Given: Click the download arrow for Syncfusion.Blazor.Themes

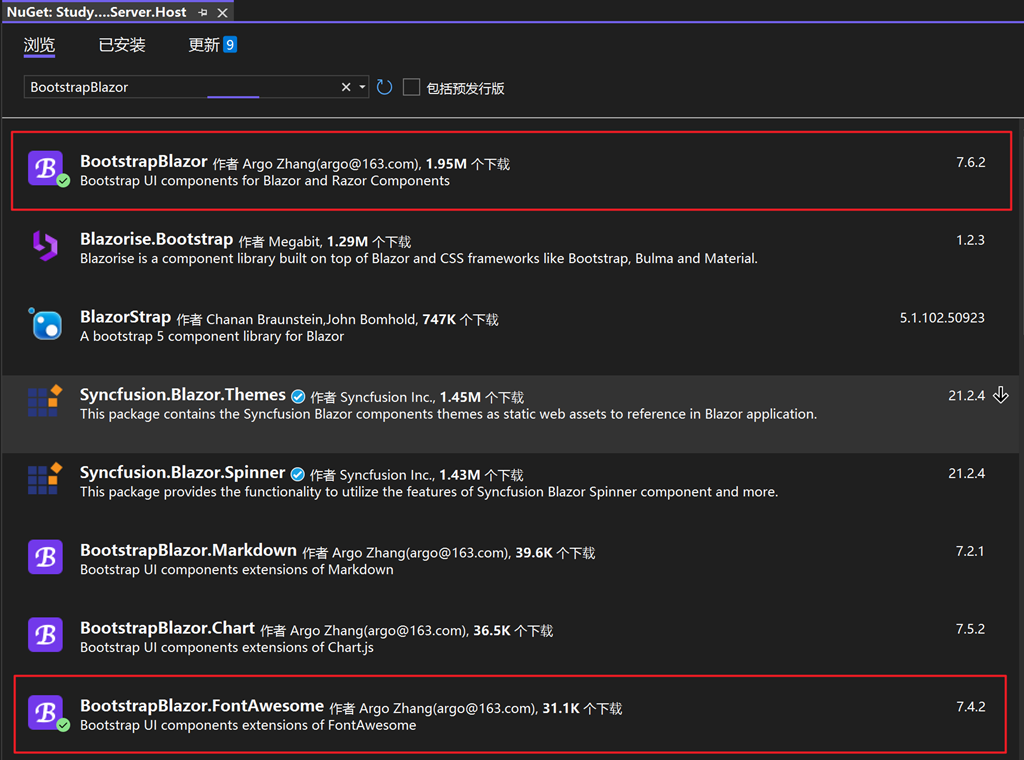Looking at the screenshot, I should (x=1000, y=395).
